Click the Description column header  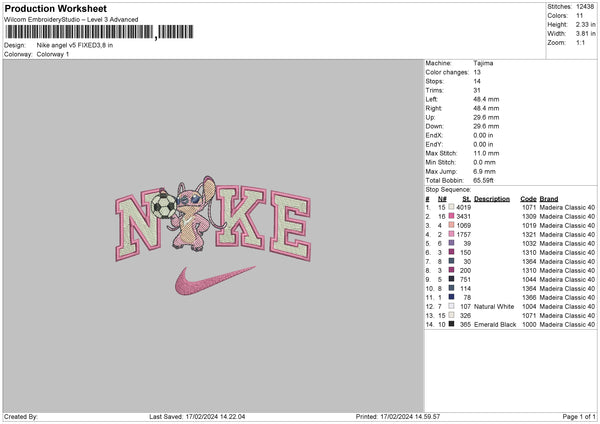pyautogui.click(x=492, y=199)
